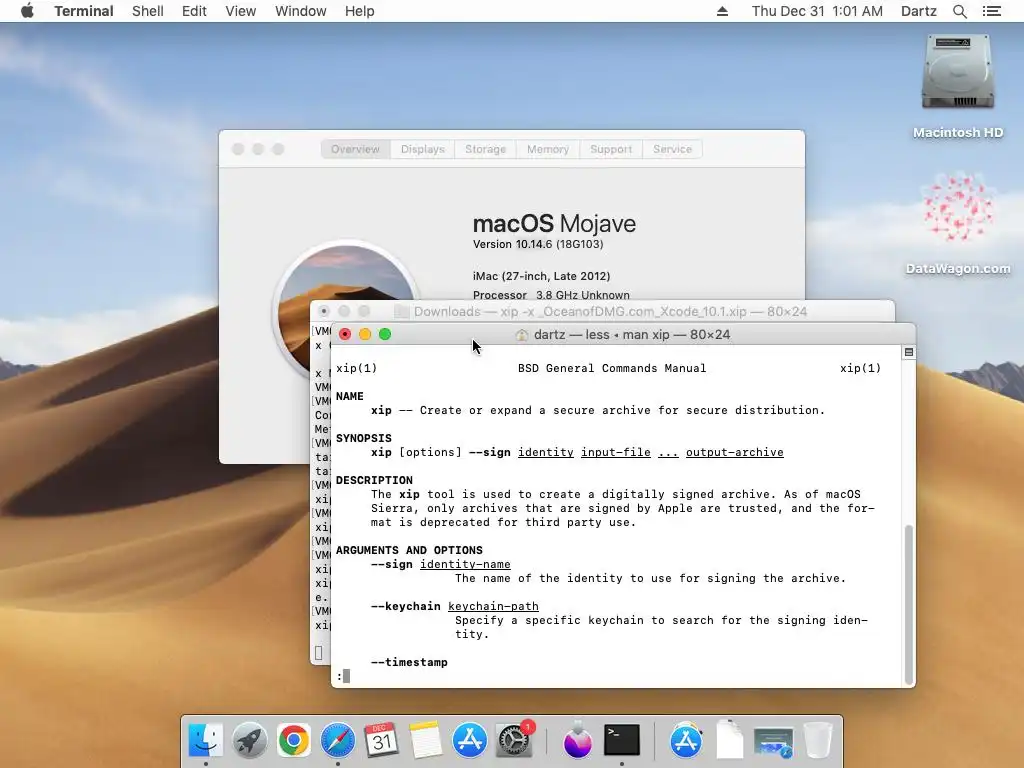1024x768 pixels.
Task: Click the Dartz user name in the menu bar
Action: [x=918, y=11]
